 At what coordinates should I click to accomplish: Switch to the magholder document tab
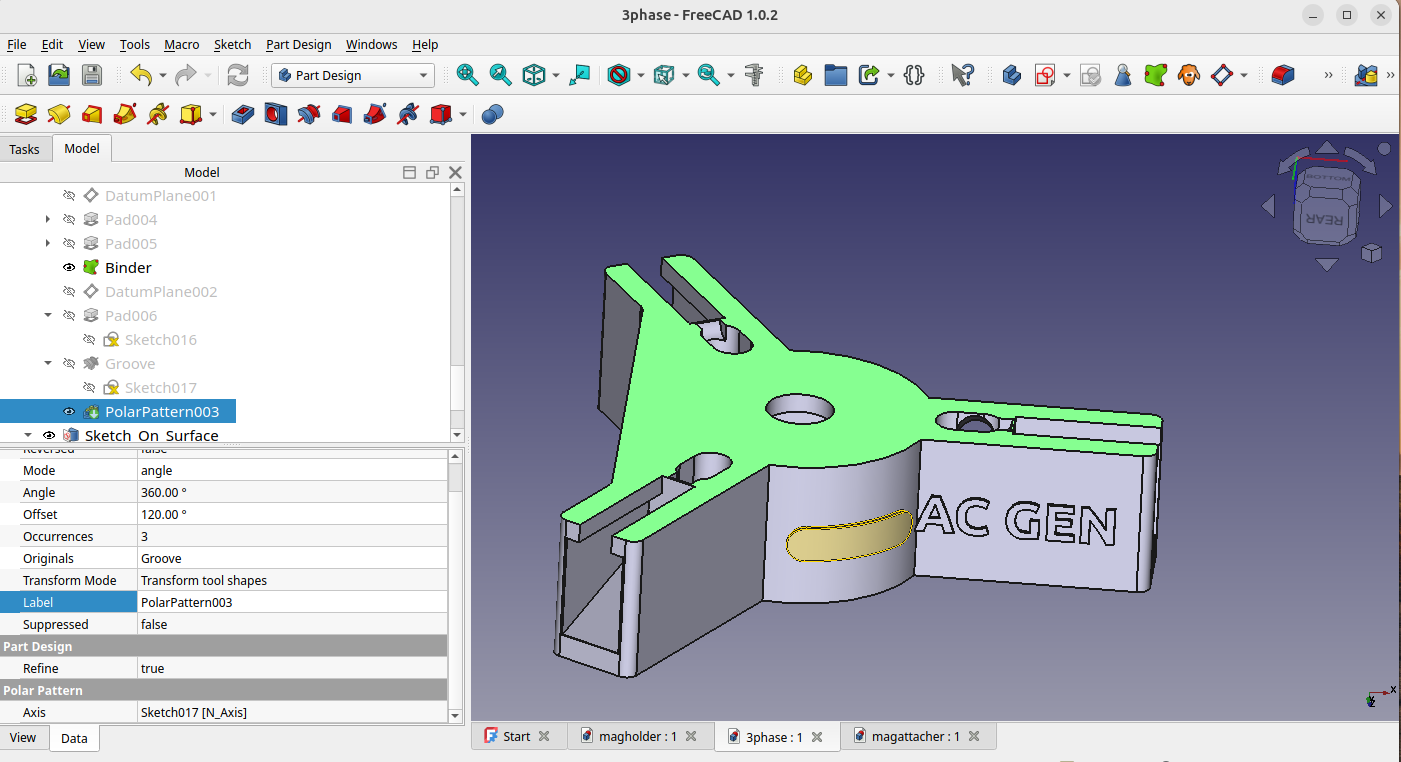tap(637, 737)
